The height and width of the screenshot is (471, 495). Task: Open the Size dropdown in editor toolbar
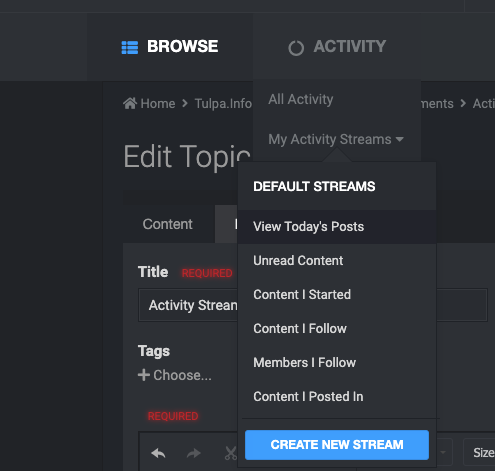(480, 452)
